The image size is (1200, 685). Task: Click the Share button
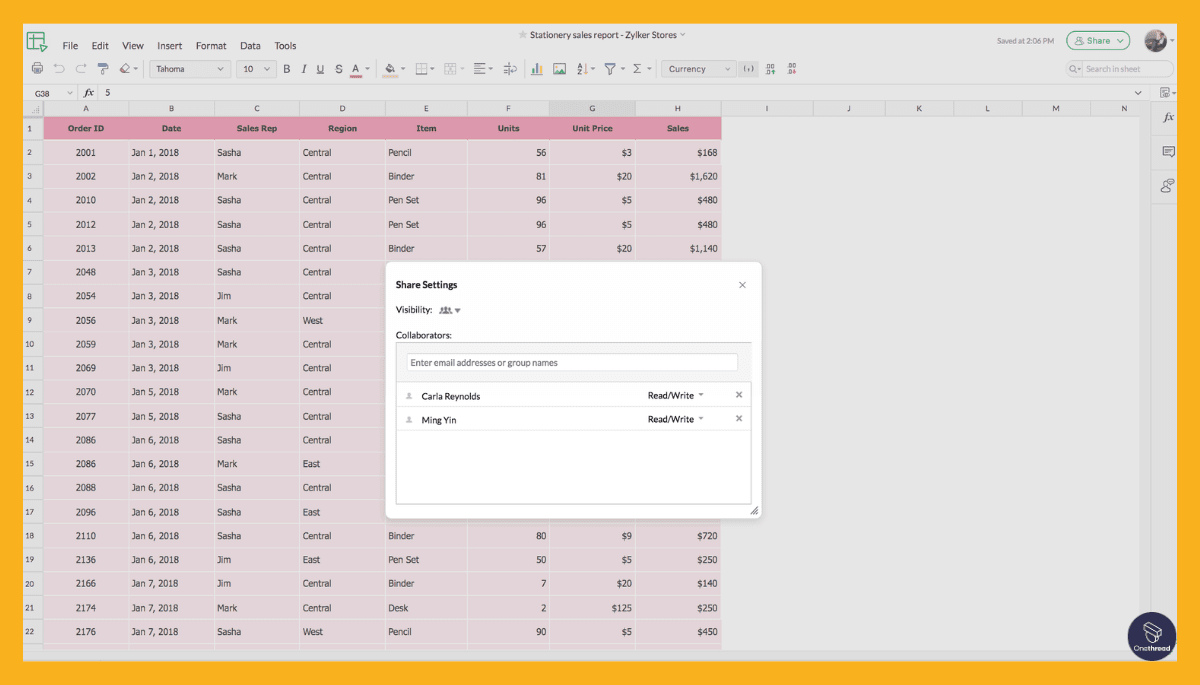(x=1097, y=40)
